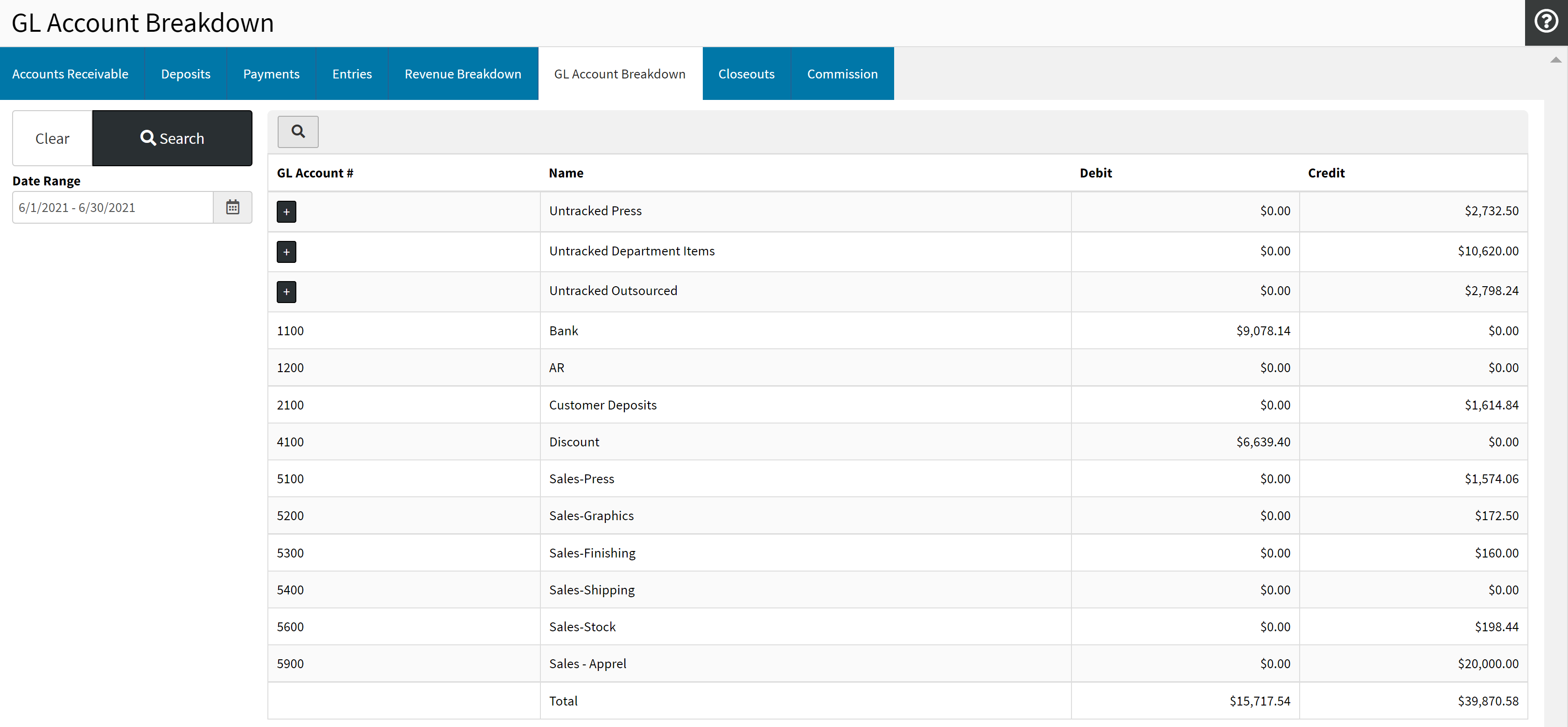Click into the Date Range input field
1568x727 pixels.
[112, 208]
